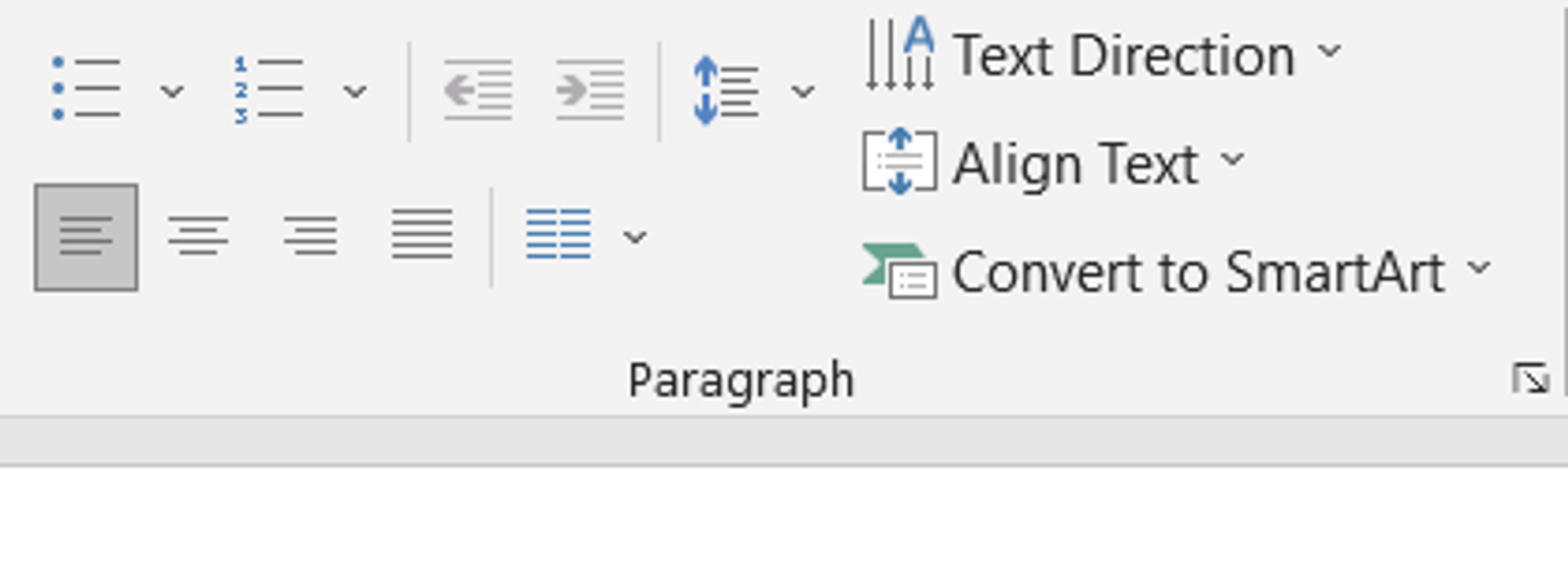1568x575 pixels.
Task: Toggle align right paragraph alignment
Action: [310, 235]
